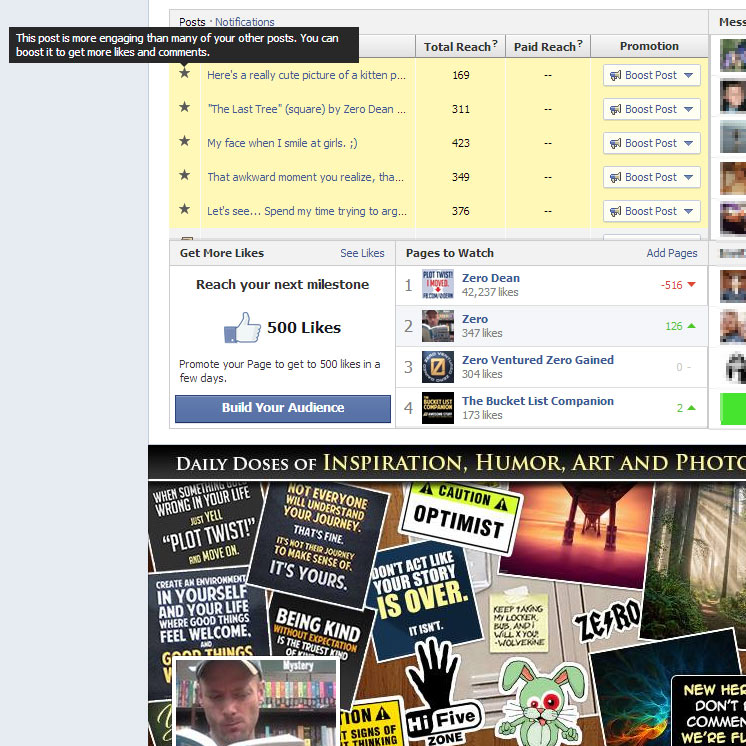
Task: Open 'That awkward moment you realize' post link
Action: [x=305, y=177]
